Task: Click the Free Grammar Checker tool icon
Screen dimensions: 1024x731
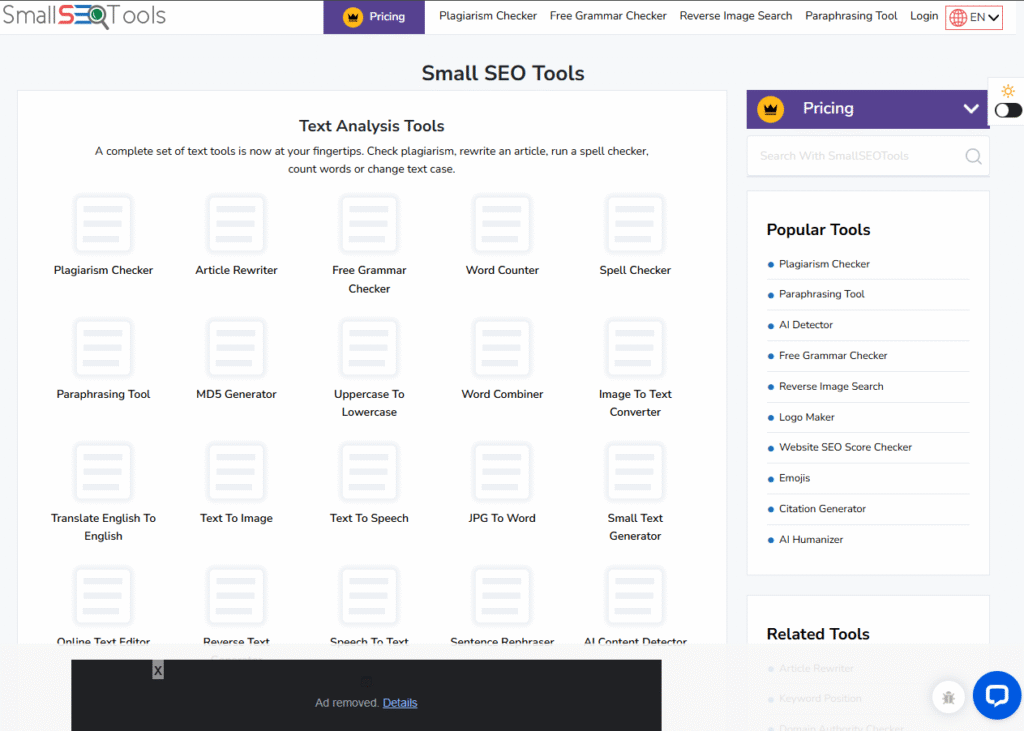Action: pos(369,224)
